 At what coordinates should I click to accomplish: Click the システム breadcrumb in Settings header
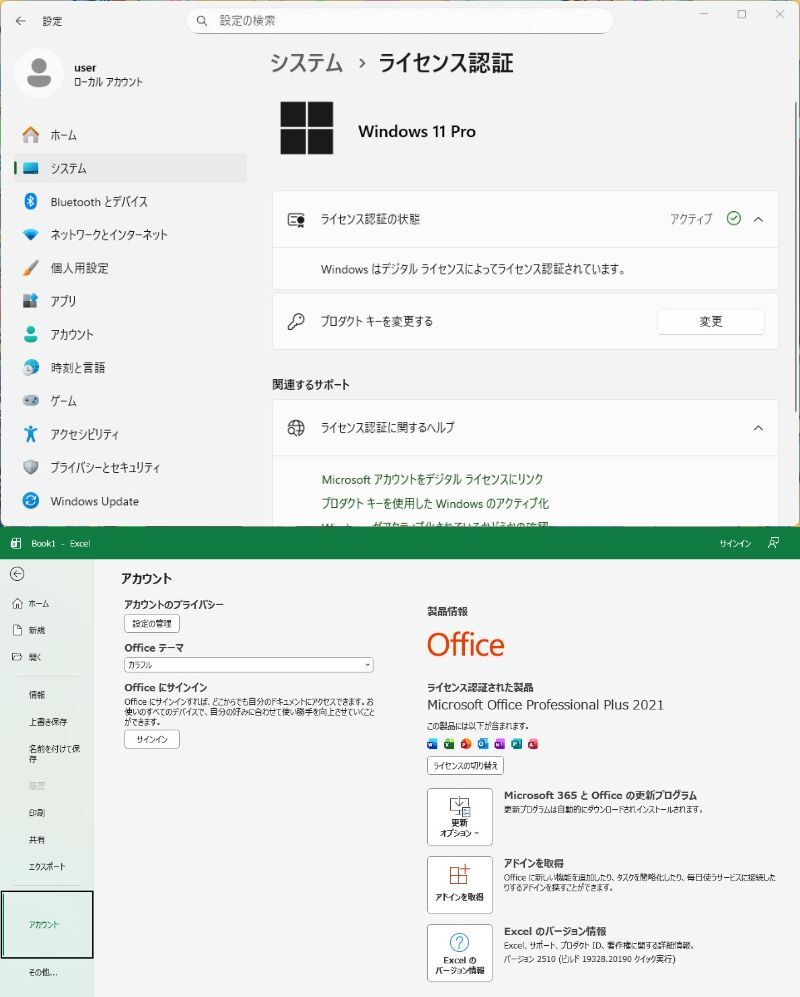click(x=307, y=63)
